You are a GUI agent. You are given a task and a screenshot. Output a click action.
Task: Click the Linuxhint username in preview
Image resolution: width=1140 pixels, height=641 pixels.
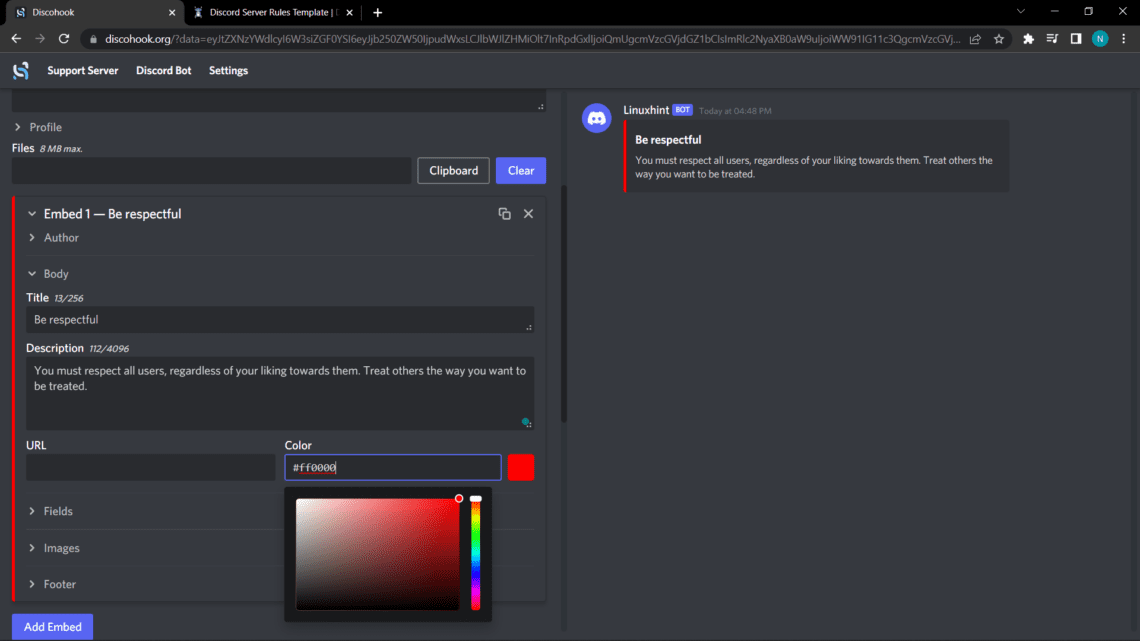coord(646,110)
